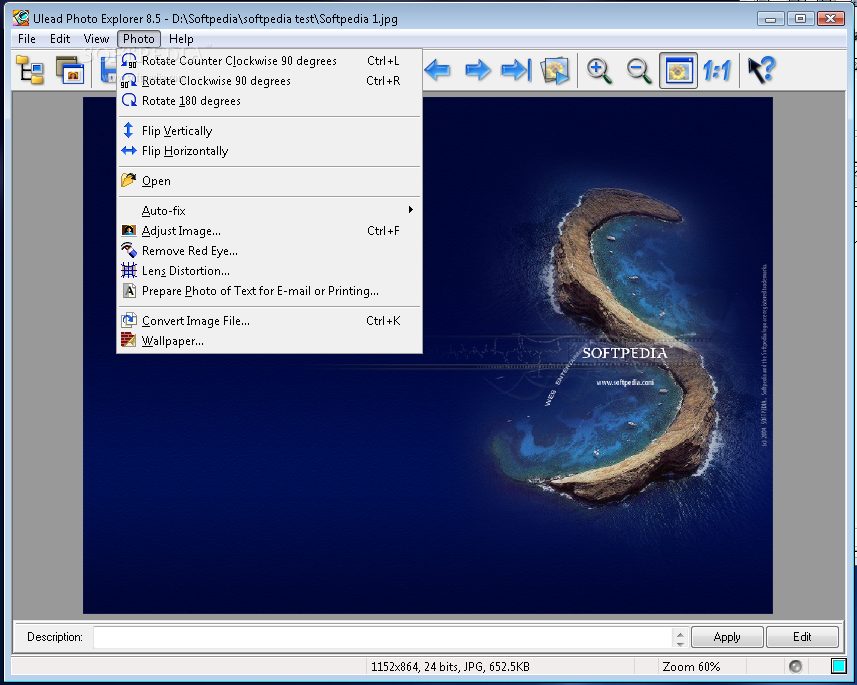Start the slideshow icon
The width and height of the screenshot is (857, 685).
(555, 71)
